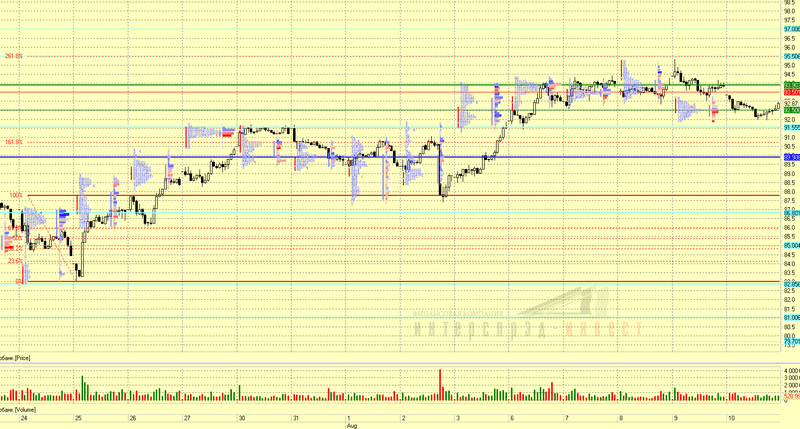Viewport: 800px width, 429px height.
Task: Click the 92.0 price axis label
Action: (790, 120)
